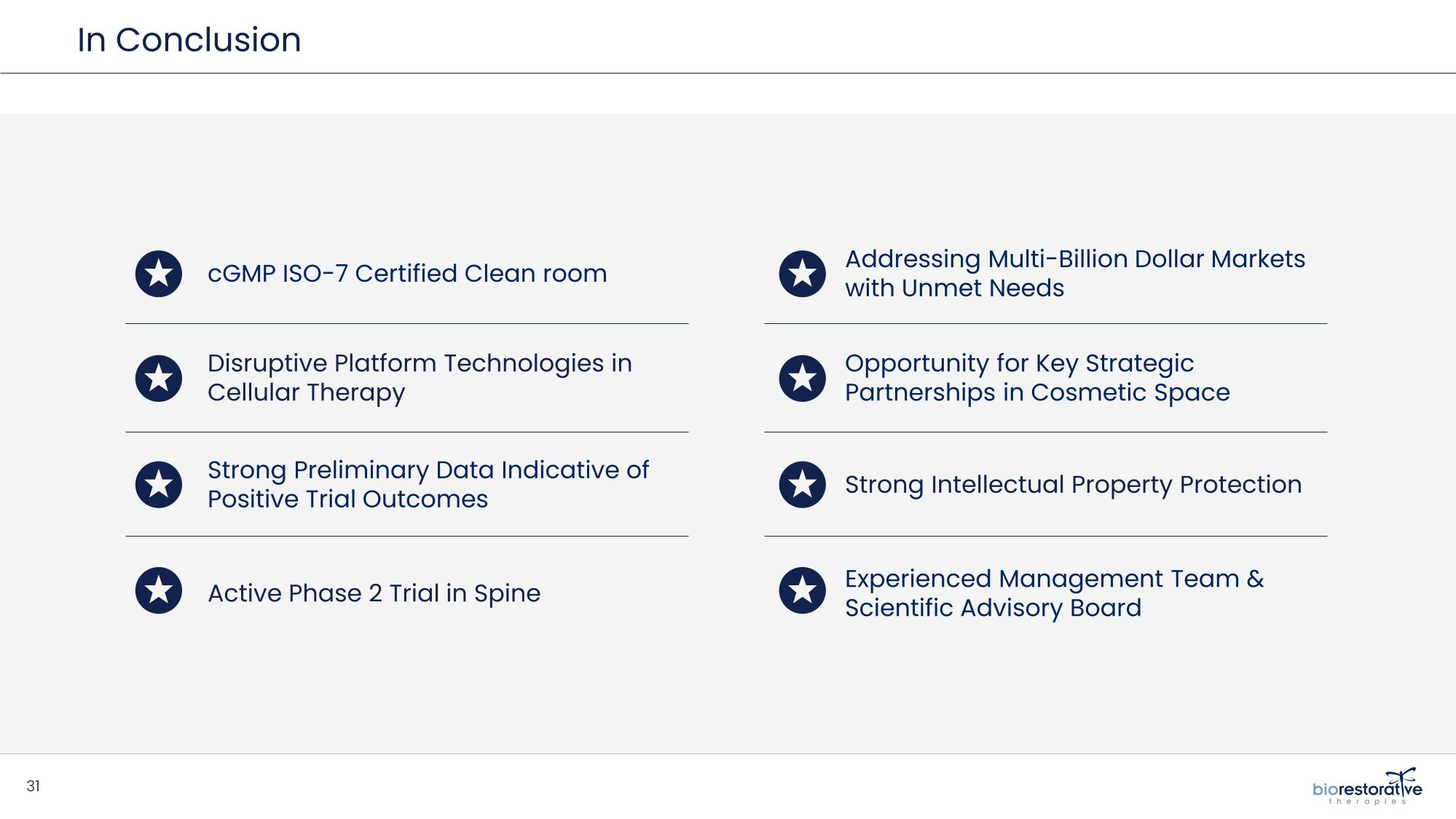Click 'Strong Intellectual Property Protection' text
1456x819 pixels.
tap(1073, 485)
